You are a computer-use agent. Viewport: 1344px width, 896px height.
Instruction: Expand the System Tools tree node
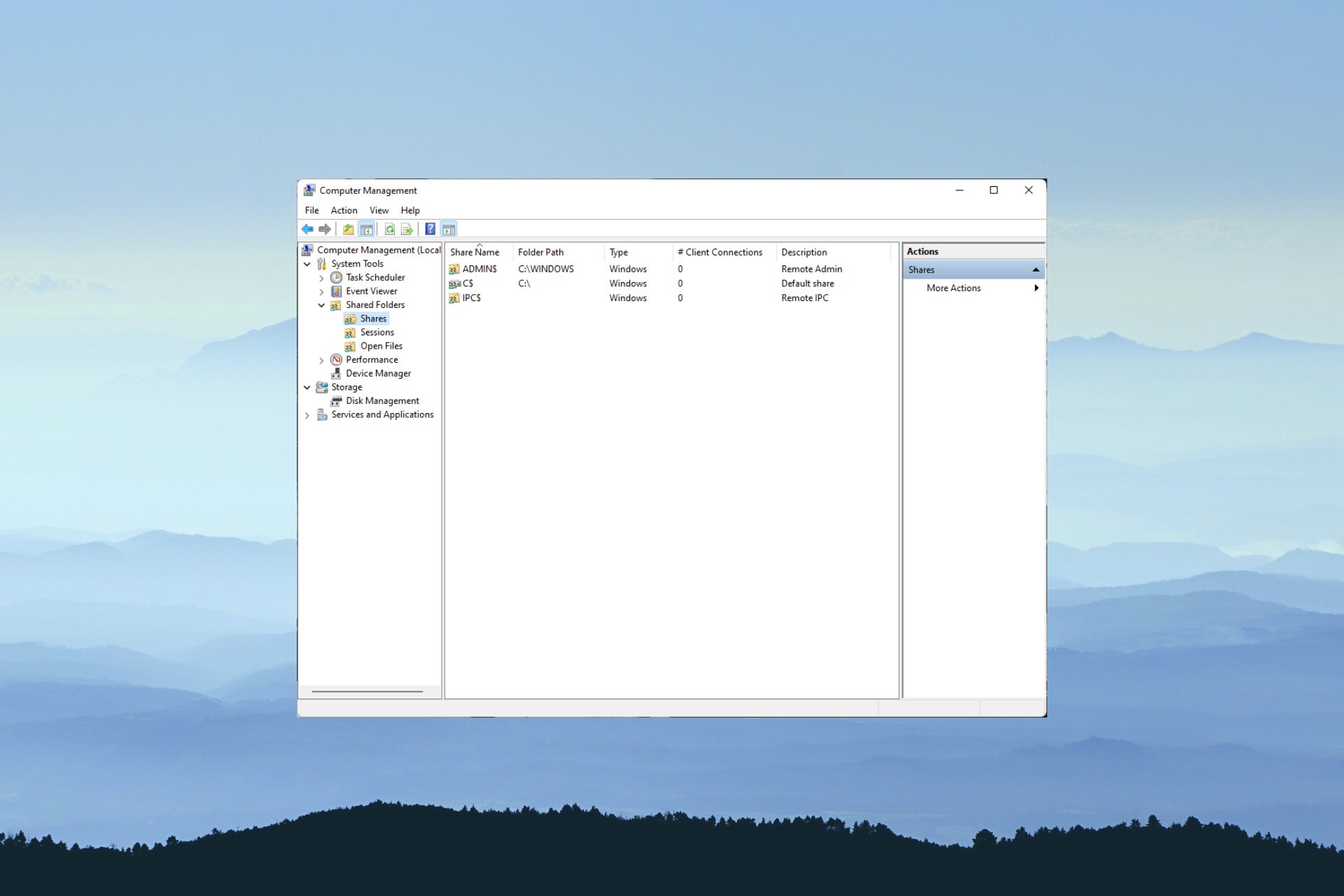[309, 263]
